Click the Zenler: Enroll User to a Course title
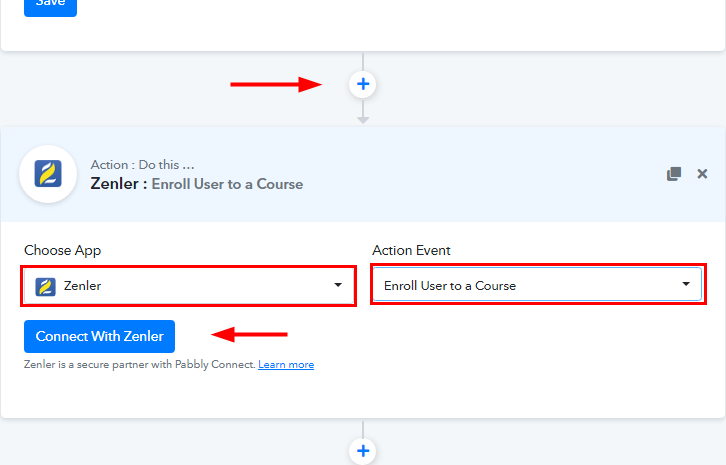This screenshot has height=465, width=726. pos(197,184)
